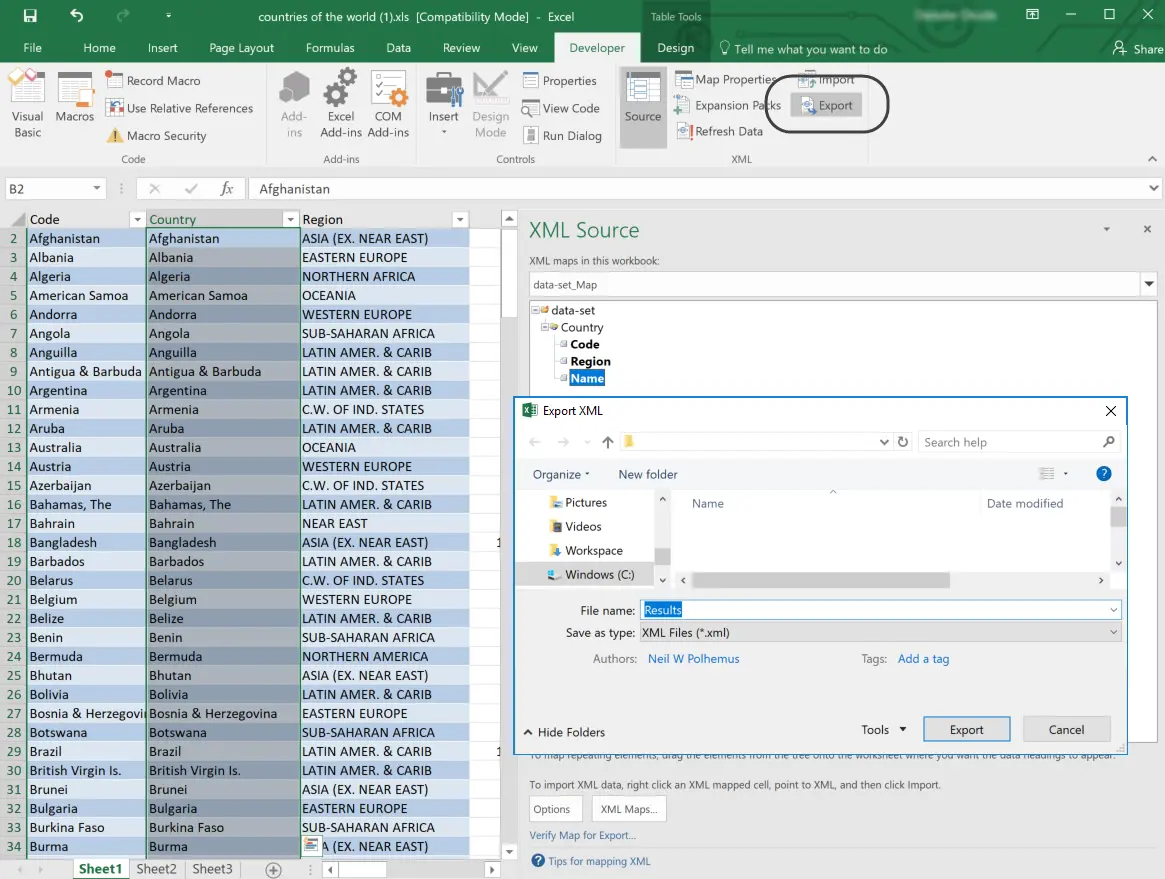Viewport: 1165px width, 879px height.
Task: Cancel the Export XML dialog
Action: (1065, 730)
